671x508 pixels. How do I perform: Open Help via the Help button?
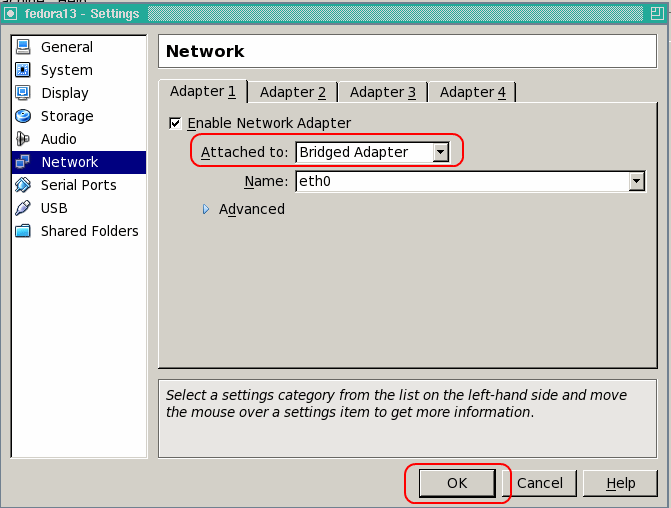point(621,483)
